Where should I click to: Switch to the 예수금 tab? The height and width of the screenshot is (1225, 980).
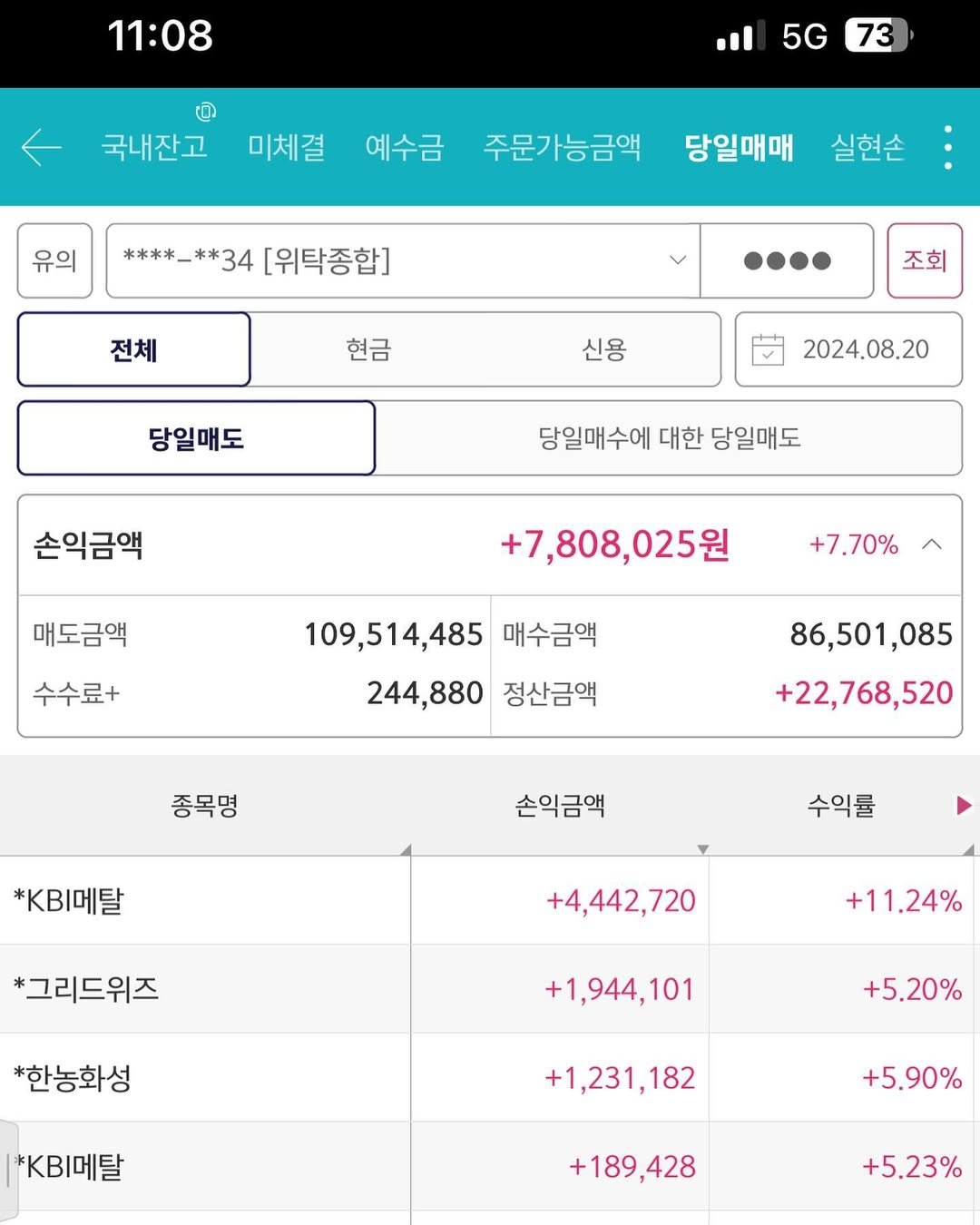[x=405, y=147]
